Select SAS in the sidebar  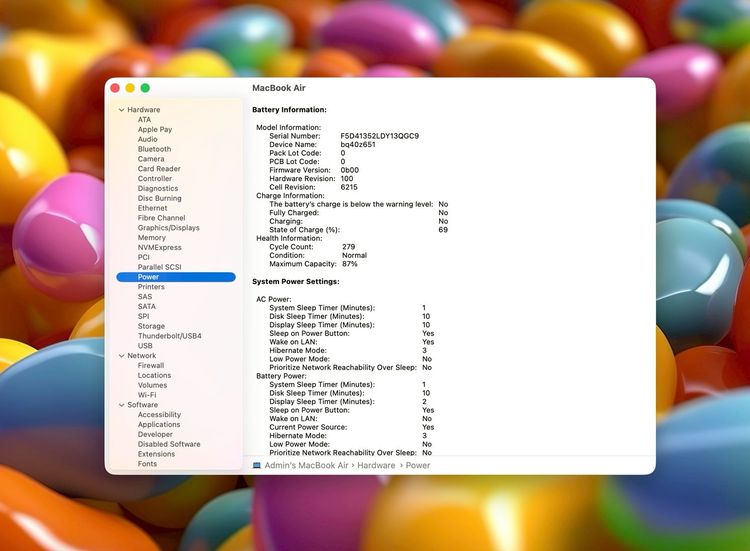(145, 297)
